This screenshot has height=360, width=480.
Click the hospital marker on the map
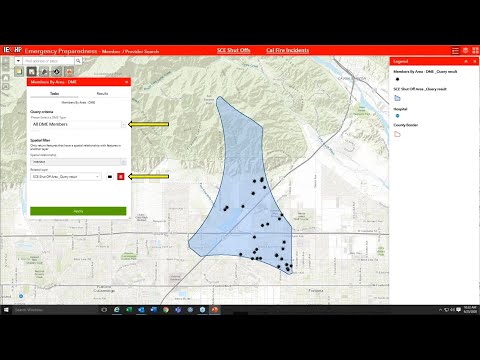click(21, 296)
